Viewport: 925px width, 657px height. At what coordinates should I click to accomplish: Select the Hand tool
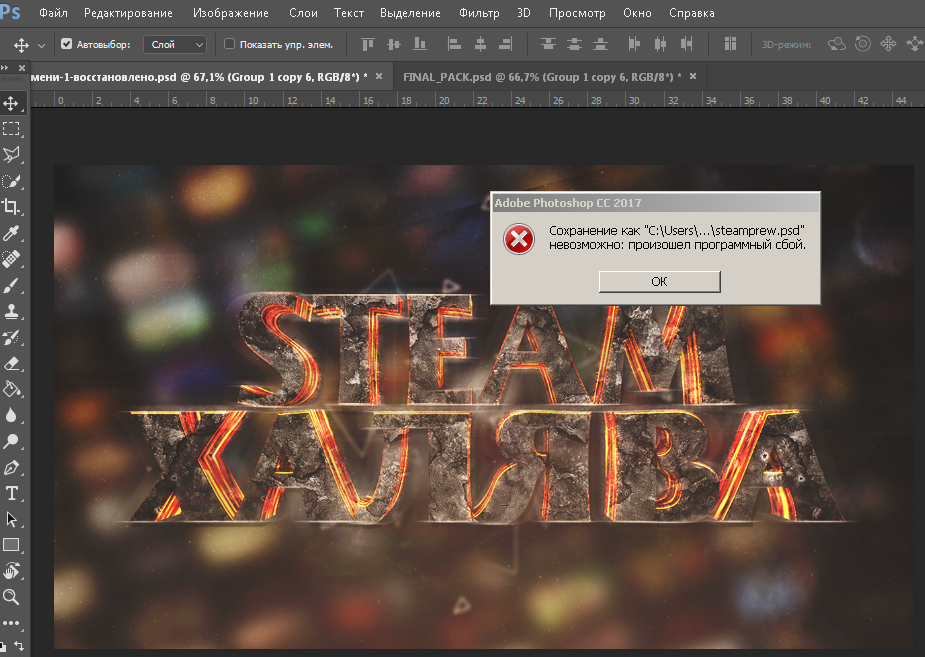tap(11, 571)
